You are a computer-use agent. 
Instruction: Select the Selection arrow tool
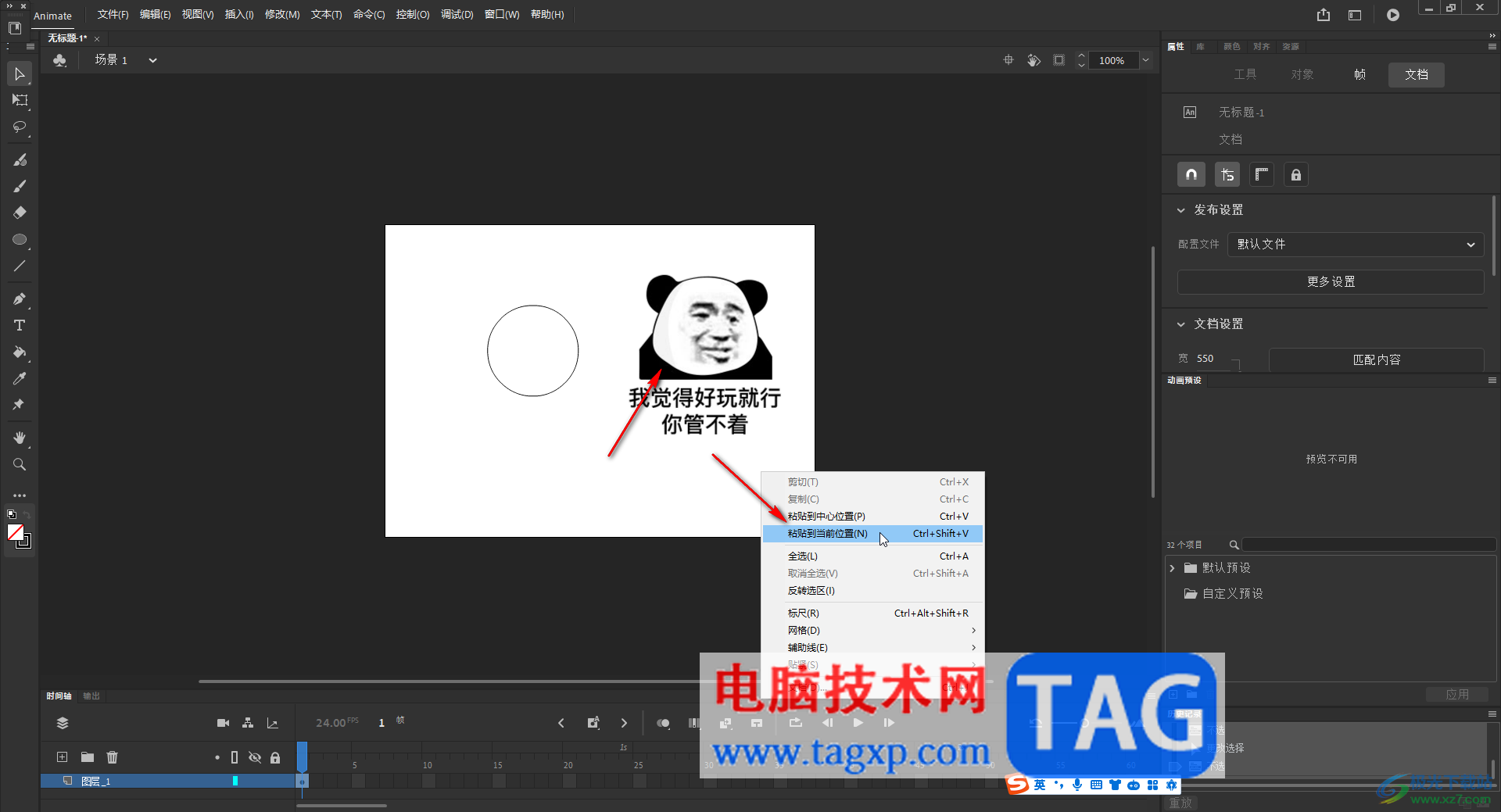point(20,74)
